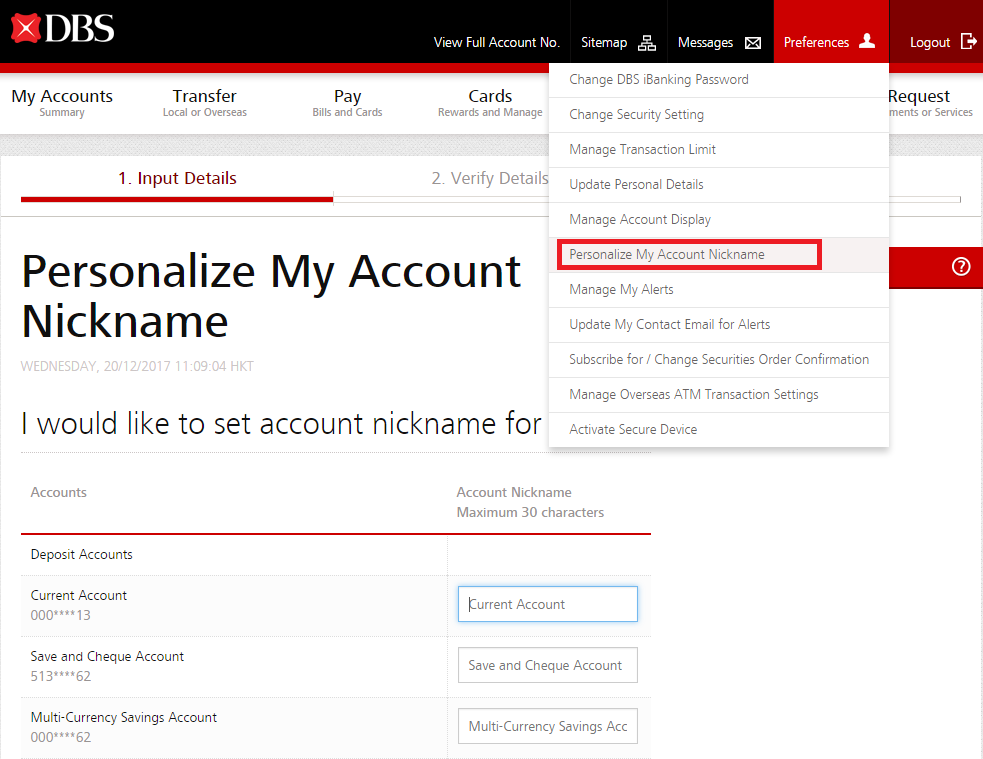Expand the Pay bills and cards menu
The width and height of the screenshot is (983, 759).
347,102
